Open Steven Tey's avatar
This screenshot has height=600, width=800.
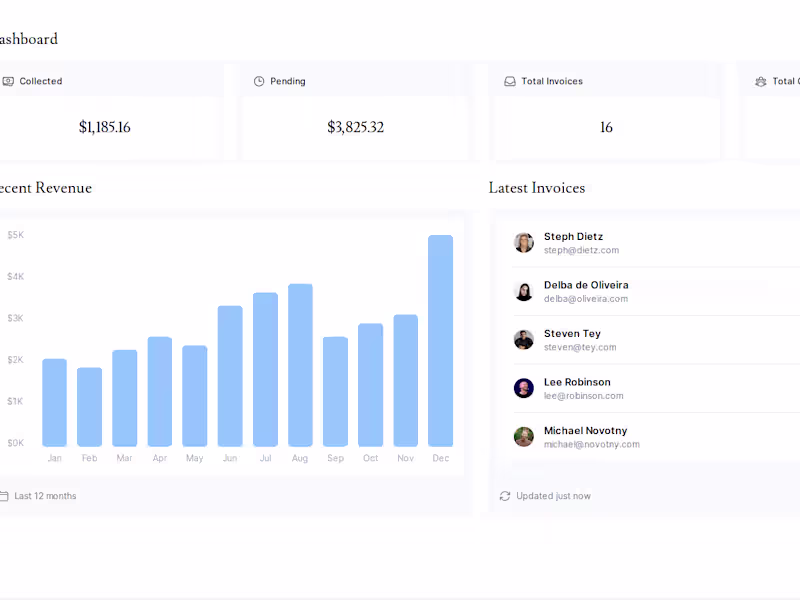click(x=524, y=339)
